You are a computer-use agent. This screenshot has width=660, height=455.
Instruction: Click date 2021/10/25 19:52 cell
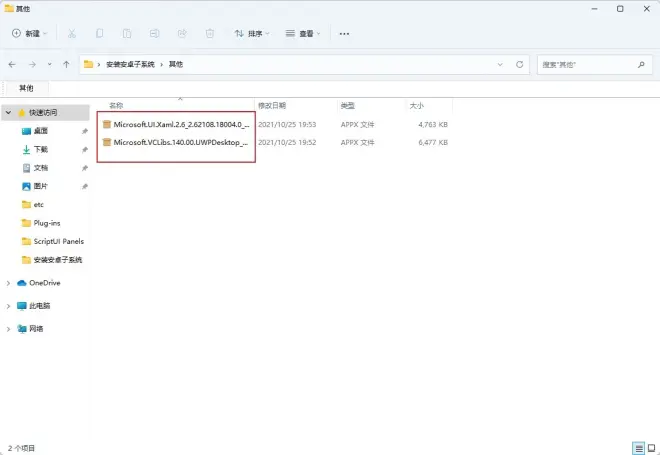tap(287, 143)
